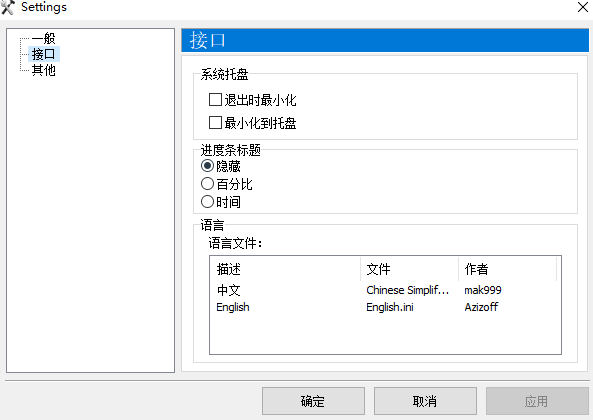Click the 作者 column header

pyautogui.click(x=508, y=269)
